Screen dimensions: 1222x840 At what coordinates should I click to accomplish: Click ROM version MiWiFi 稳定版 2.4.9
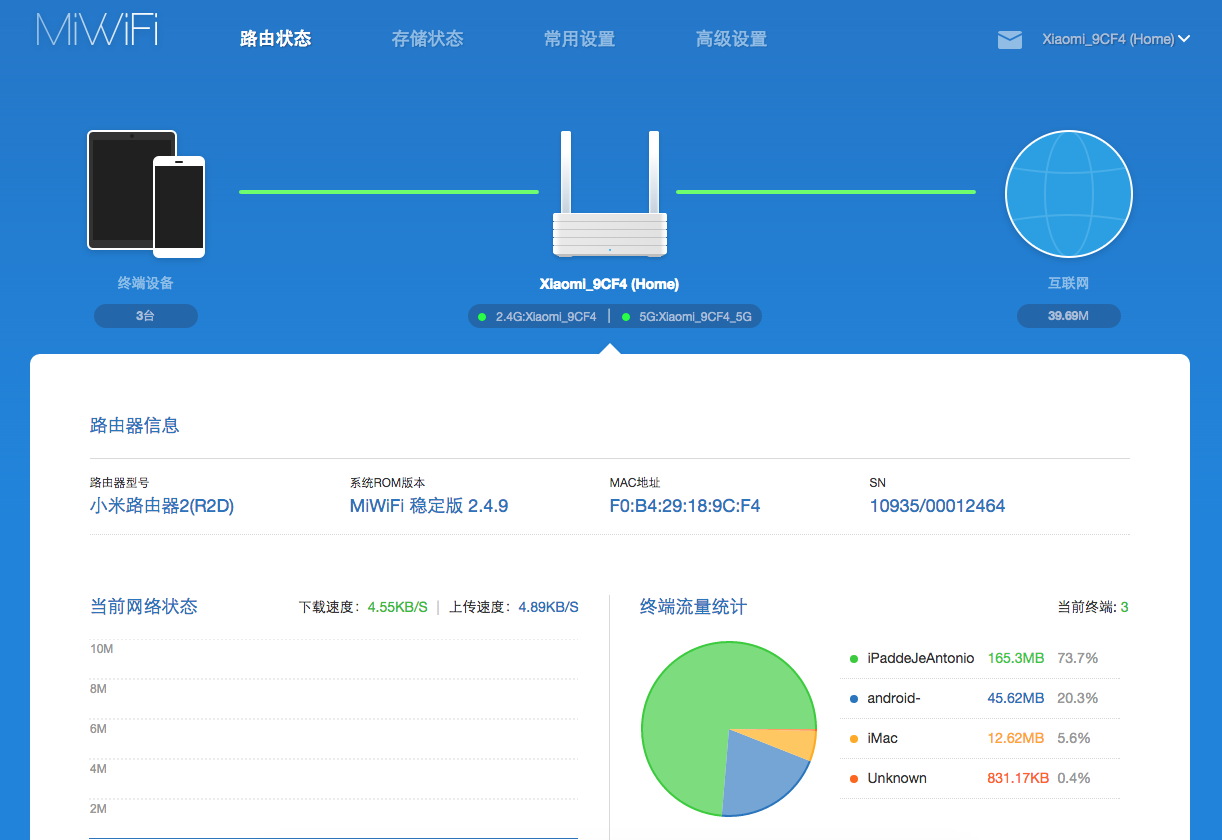tap(429, 506)
